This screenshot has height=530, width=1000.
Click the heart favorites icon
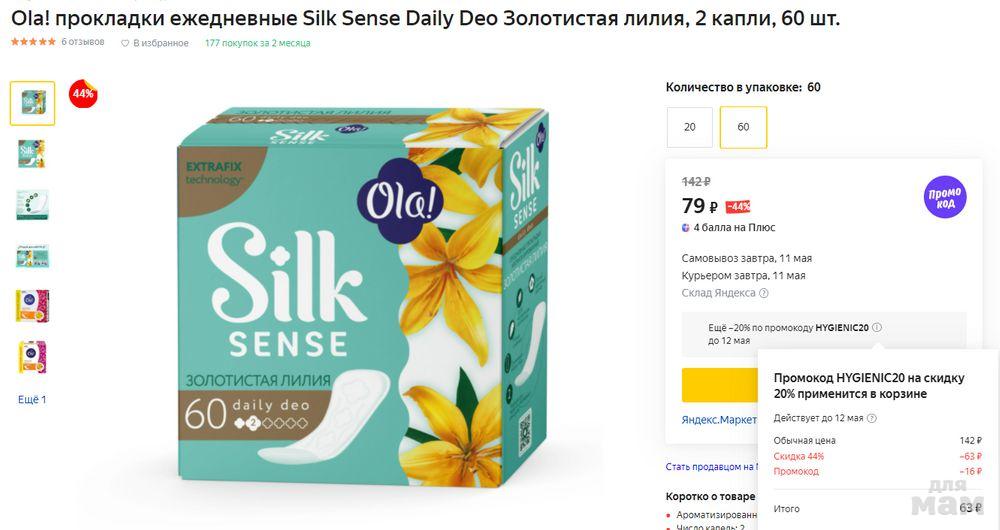click(x=125, y=43)
